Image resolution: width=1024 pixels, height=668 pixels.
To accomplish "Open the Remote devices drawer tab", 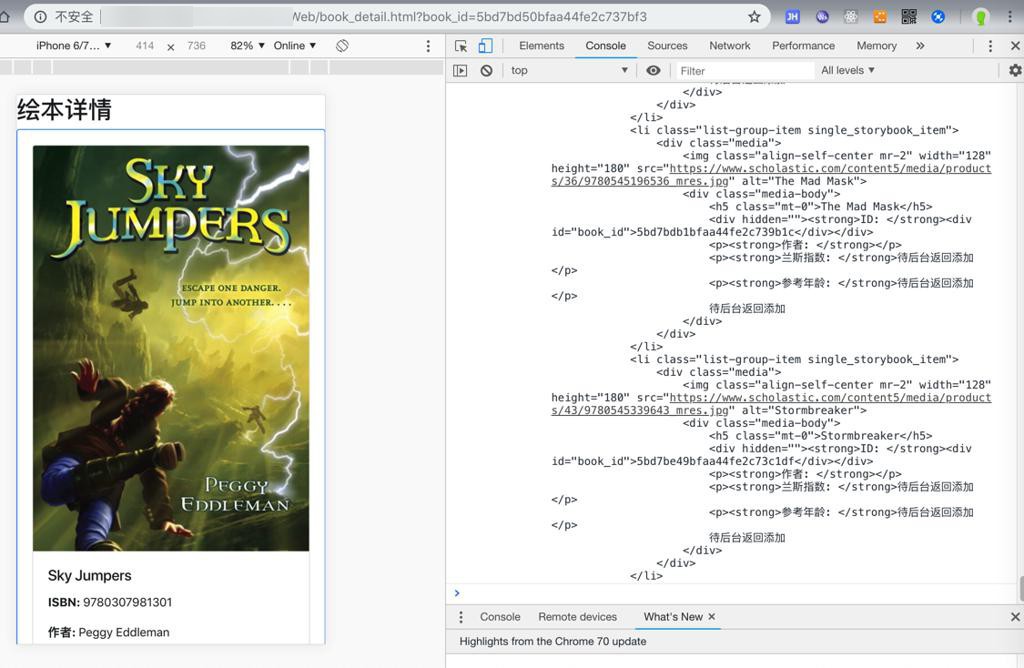I will pos(577,617).
